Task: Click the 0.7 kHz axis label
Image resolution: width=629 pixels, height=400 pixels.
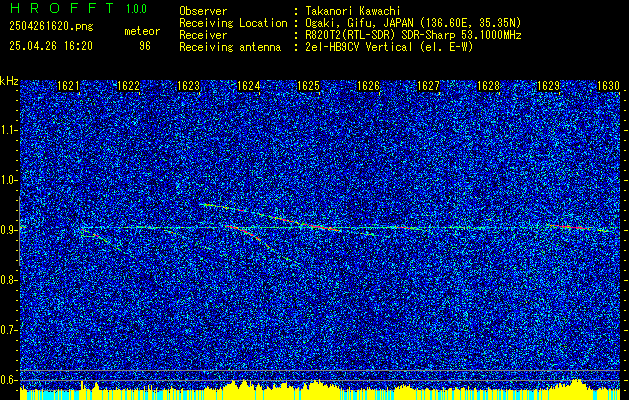Action: tap(9, 330)
